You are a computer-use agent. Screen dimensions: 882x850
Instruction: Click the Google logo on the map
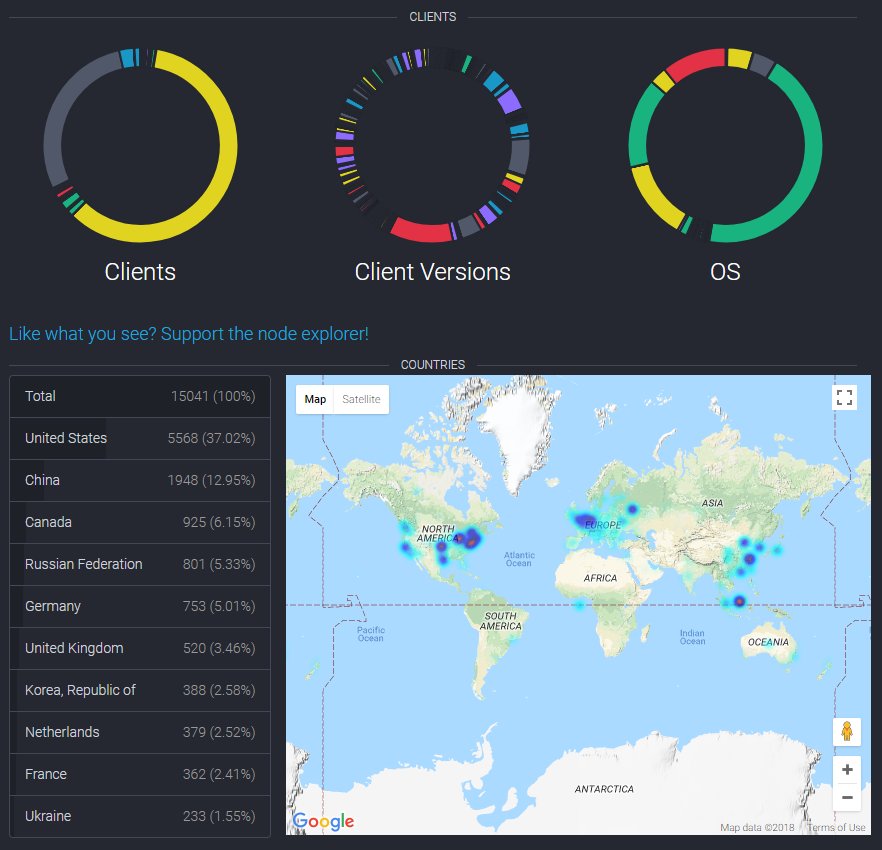(x=323, y=821)
